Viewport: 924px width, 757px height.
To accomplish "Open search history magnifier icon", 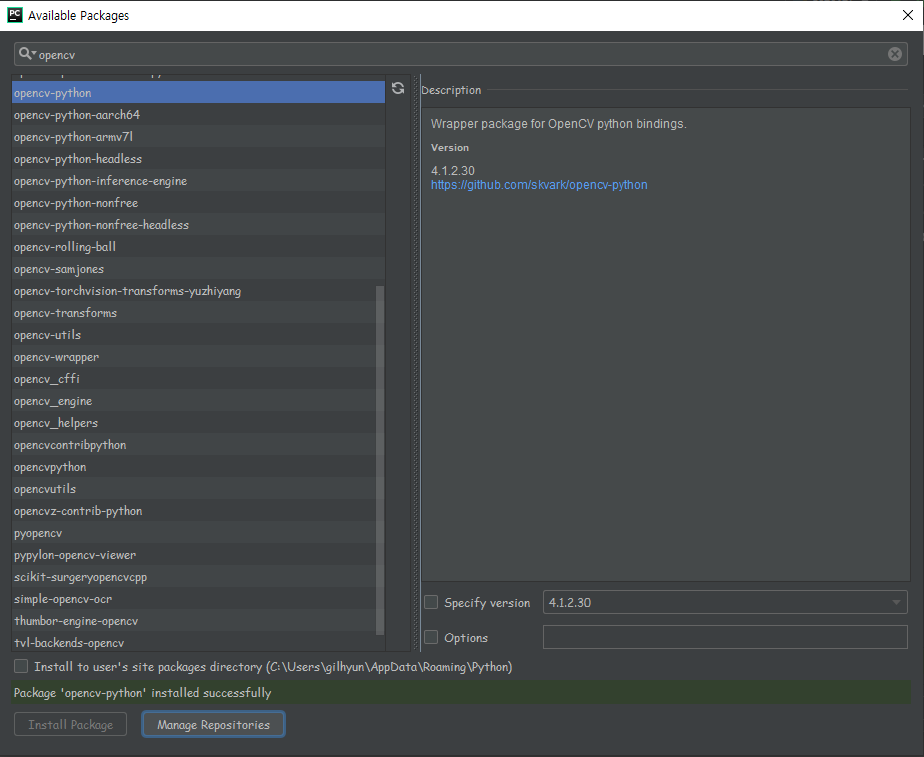I will (27, 54).
